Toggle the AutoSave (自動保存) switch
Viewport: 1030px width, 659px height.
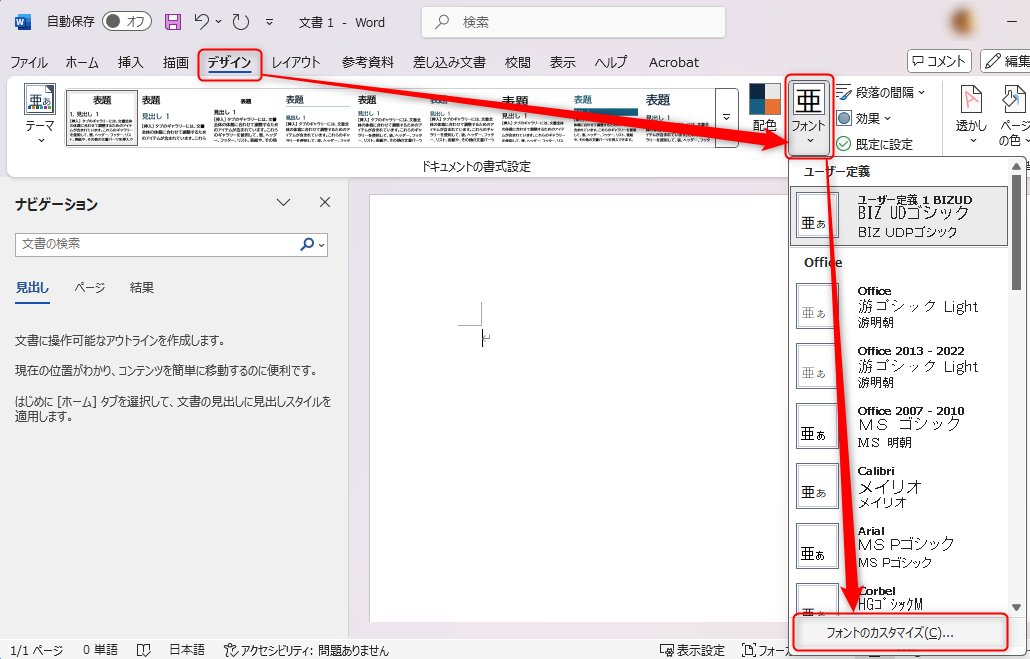[125, 21]
